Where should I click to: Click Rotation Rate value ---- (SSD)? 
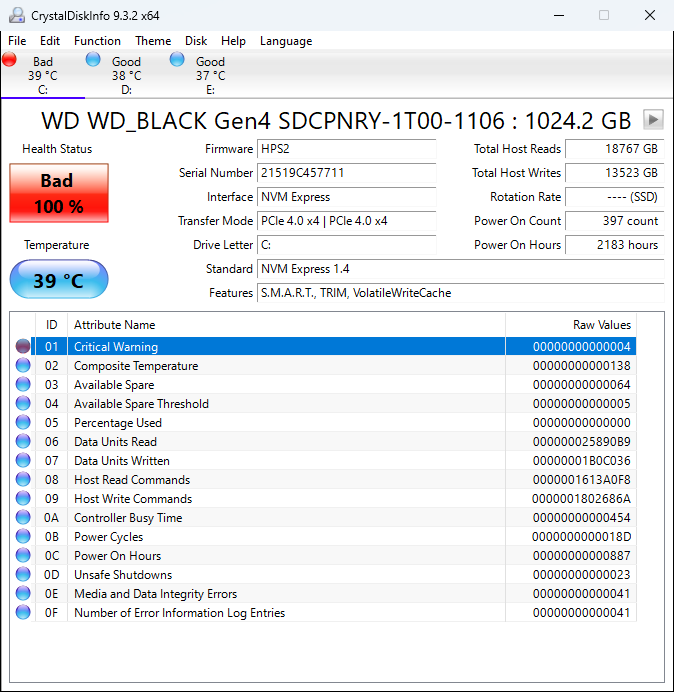pyautogui.click(x=614, y=197)
